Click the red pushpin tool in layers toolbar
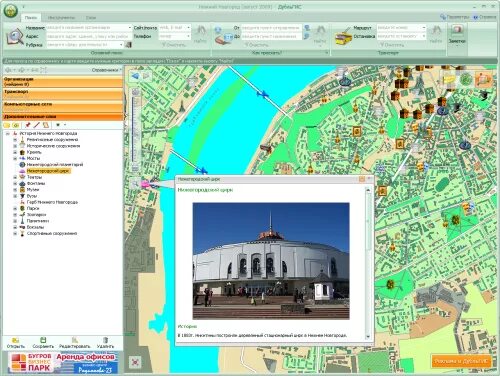 28,125
